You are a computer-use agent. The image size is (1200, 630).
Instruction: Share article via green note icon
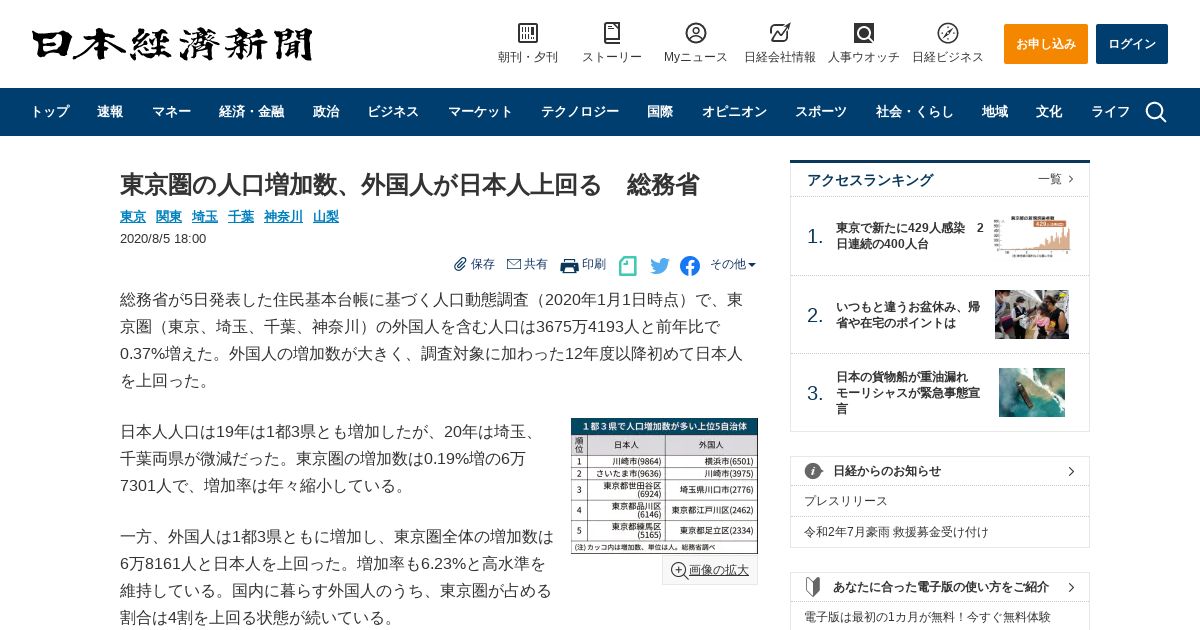(x=627, y=266)
